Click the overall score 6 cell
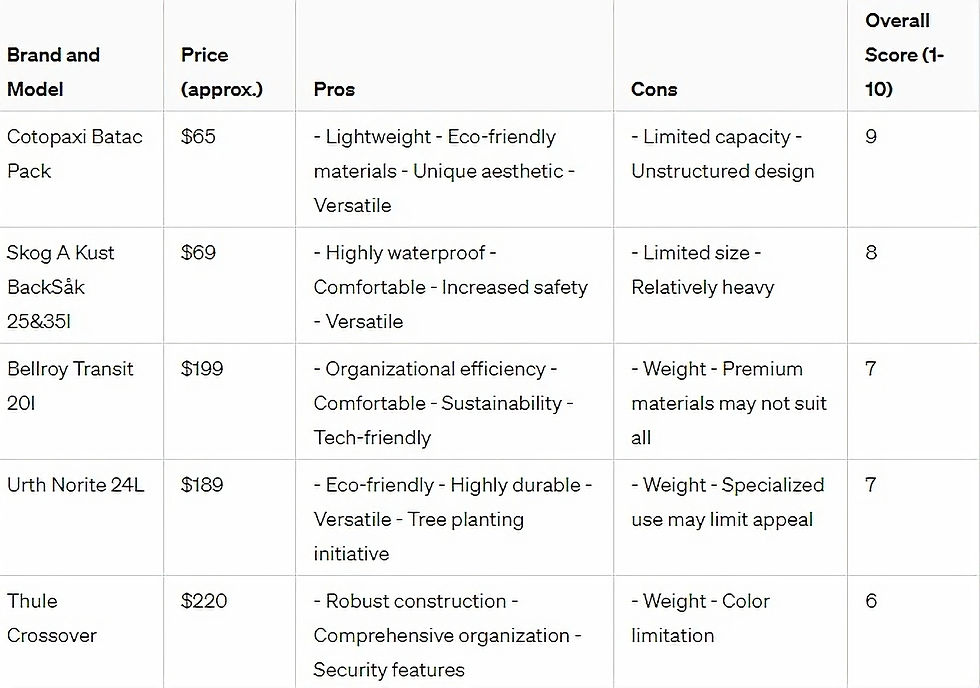Viewport: 980px width, 688px height. click(871, 601)
